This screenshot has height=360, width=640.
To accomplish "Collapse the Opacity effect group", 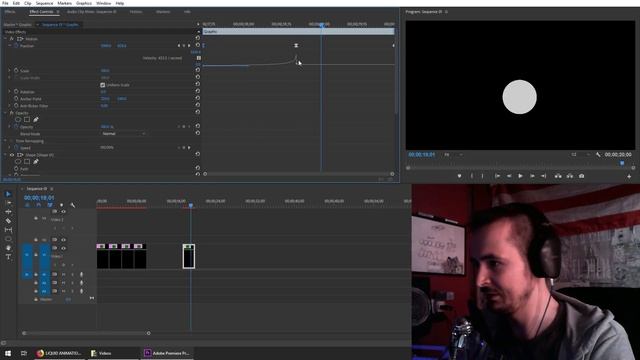I will coord(5,113).
